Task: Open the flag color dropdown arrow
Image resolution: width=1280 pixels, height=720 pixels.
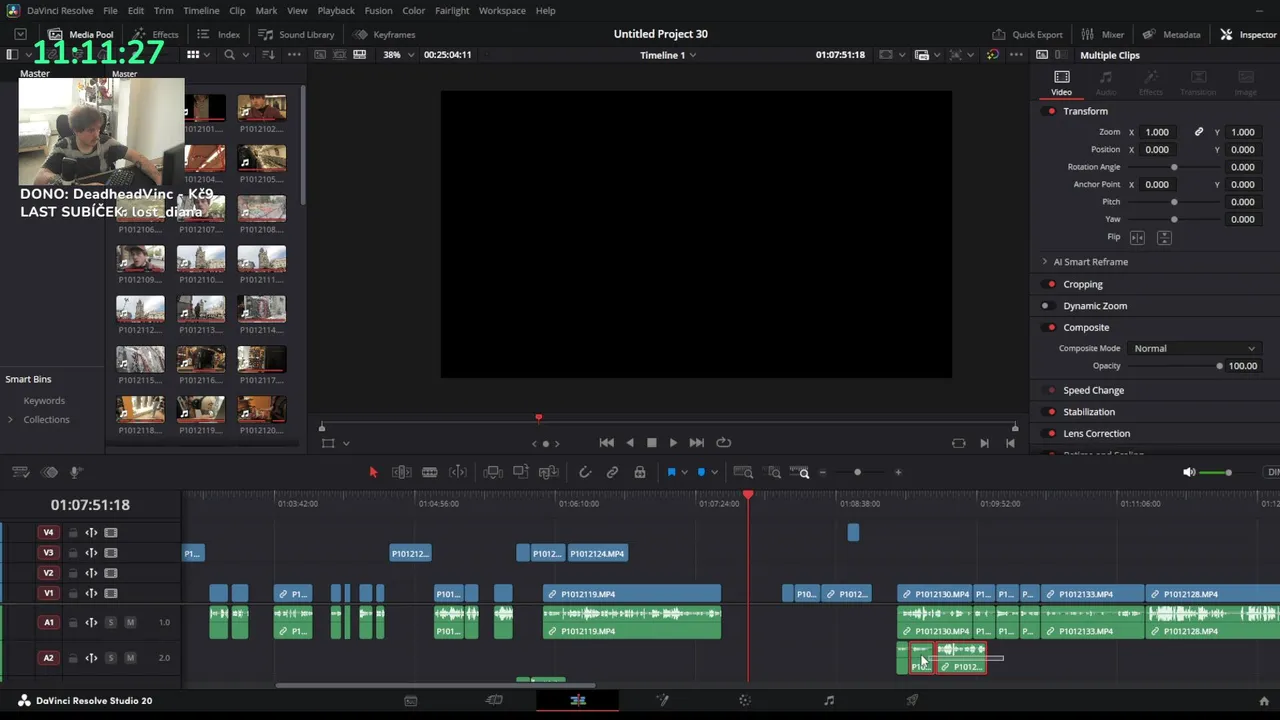Action: click(684, 473)
